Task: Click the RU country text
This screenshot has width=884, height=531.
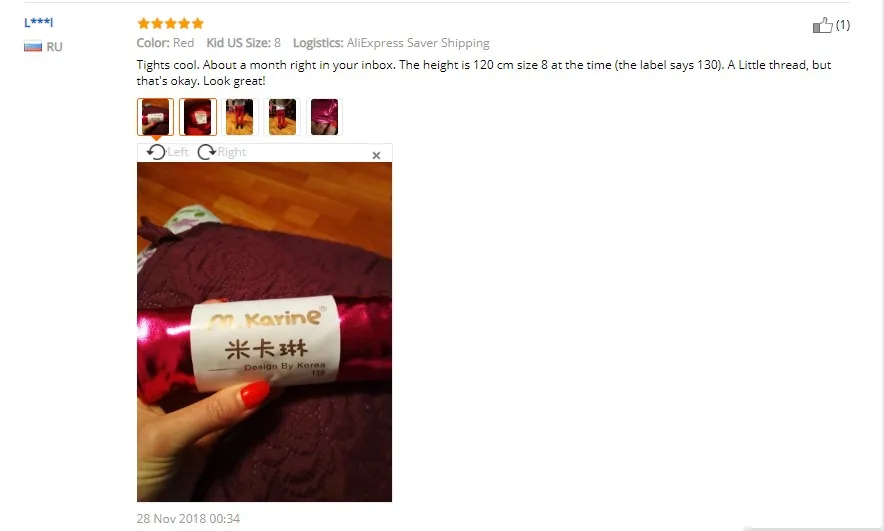Action: [x=54, y=47]
